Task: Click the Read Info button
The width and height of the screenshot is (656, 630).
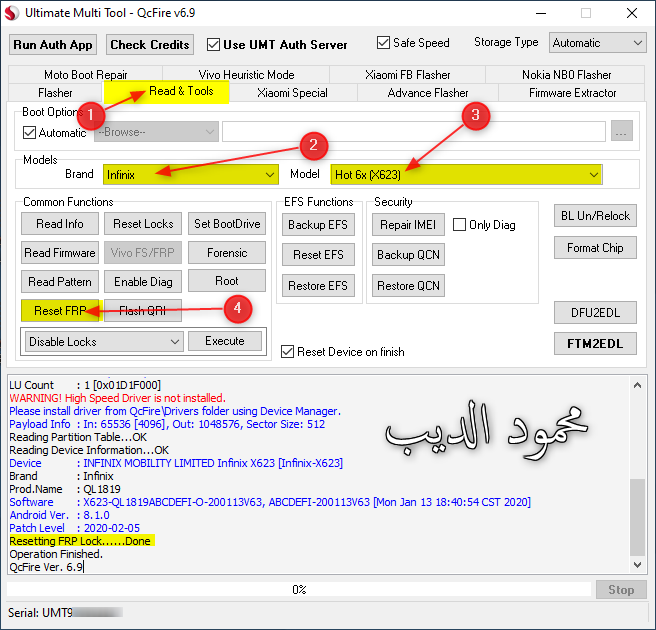Action: [x=60, y=224]
